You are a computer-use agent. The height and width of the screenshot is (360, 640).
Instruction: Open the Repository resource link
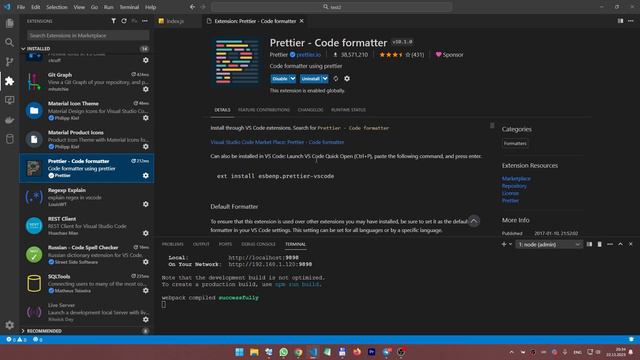(x=514, y=186)
